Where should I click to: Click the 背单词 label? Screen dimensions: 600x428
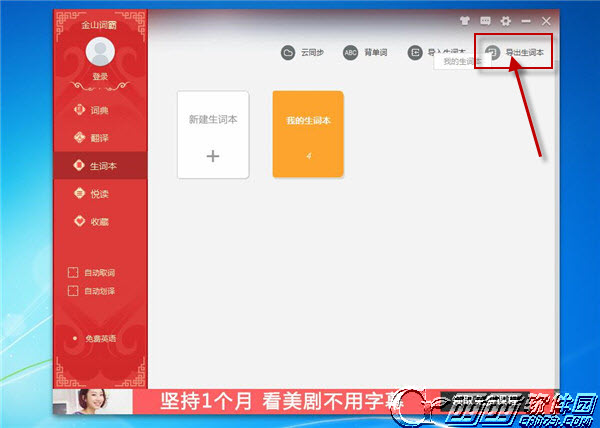(376, 52)
